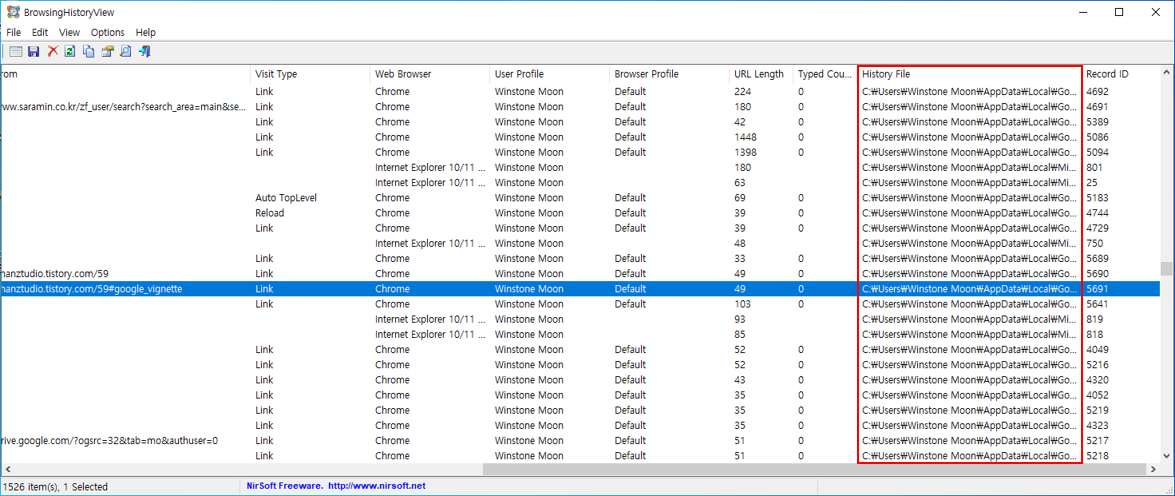This screenshot has height=496, width=1175.
Task: Click the red X Delete icon
Action: [52, 52]
